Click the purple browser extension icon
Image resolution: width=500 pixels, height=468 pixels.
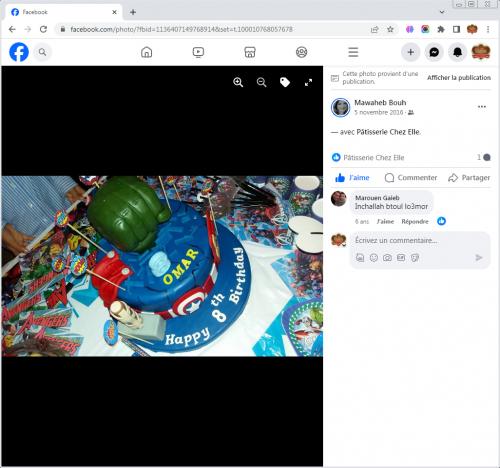click(409, 29)
